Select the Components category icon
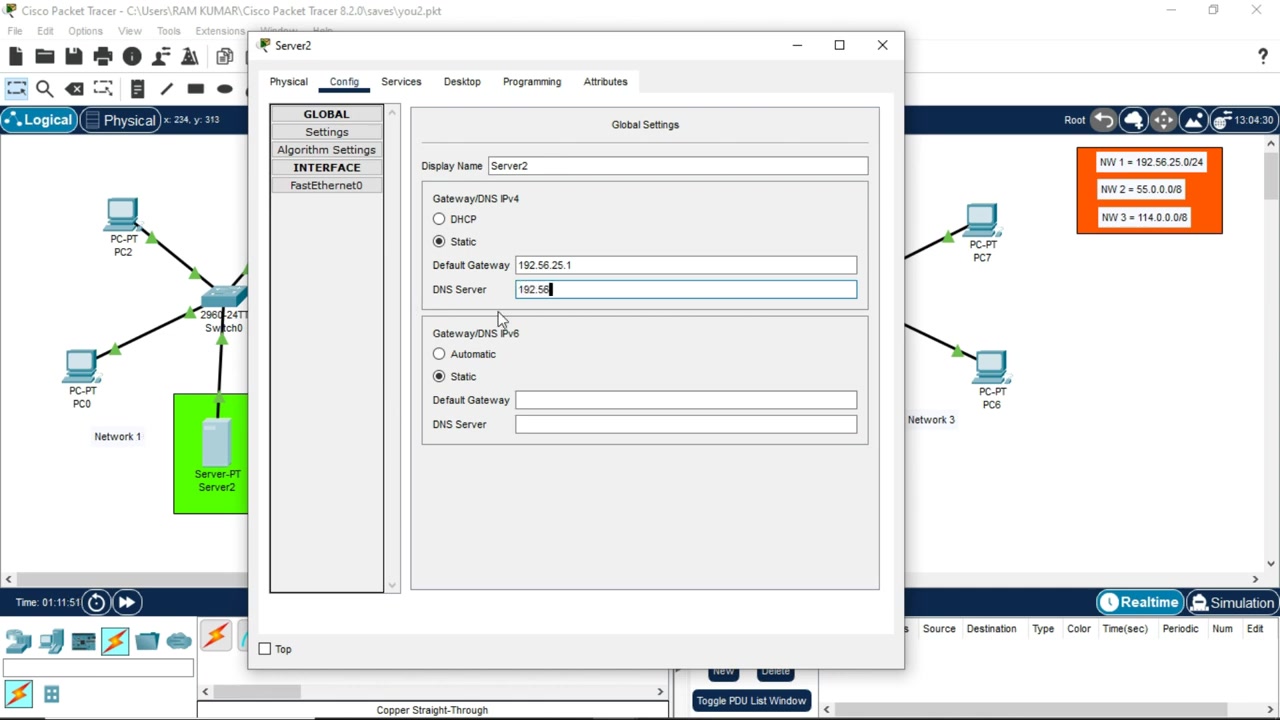 (x=83, y=641)
